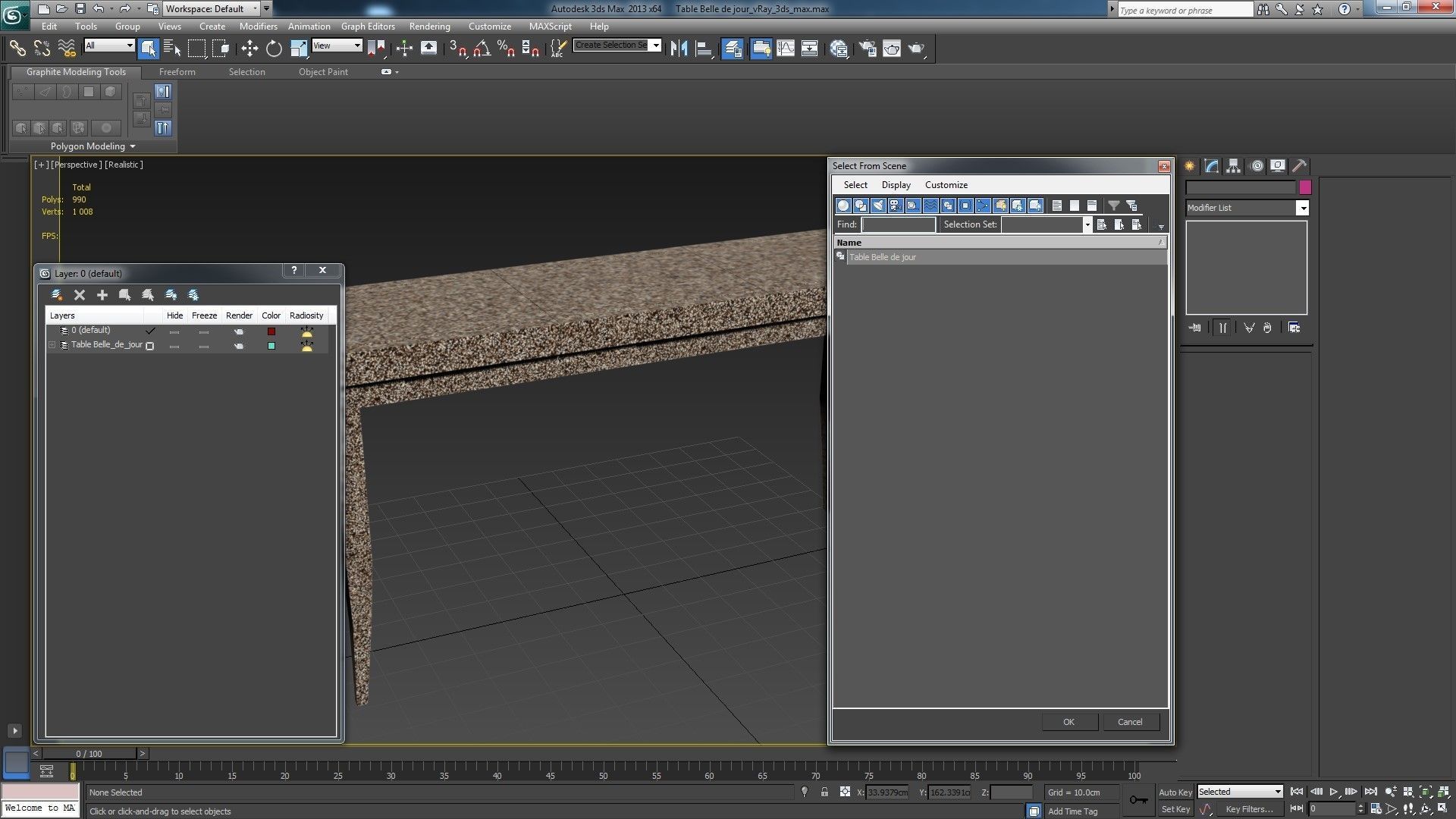Select the Rotate tool
This screenshot has height=819, width=1456.
pos(274,49)
